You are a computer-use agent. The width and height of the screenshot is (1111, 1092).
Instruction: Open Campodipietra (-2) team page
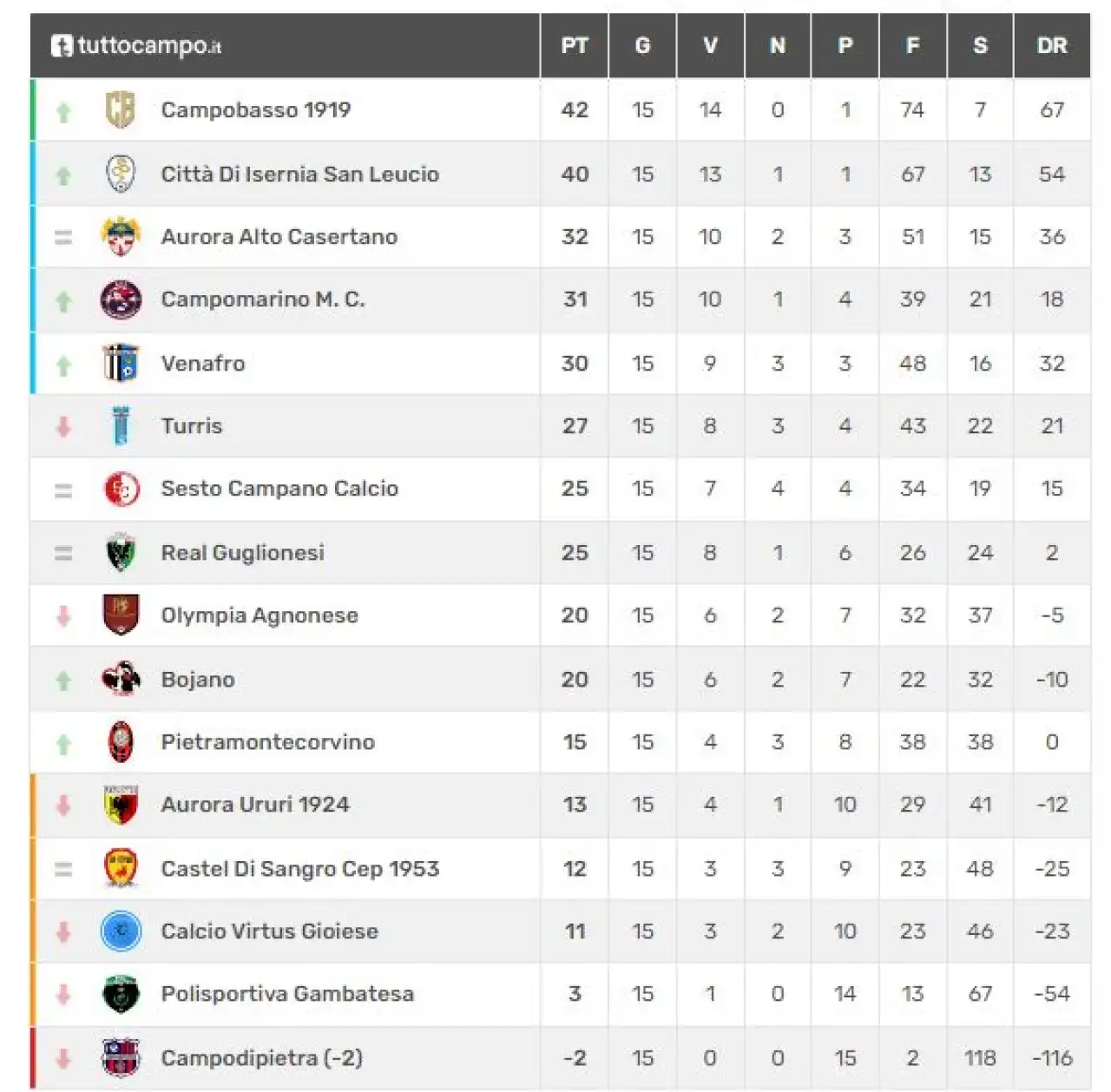pyautogui.click(x=262, y=1058)
